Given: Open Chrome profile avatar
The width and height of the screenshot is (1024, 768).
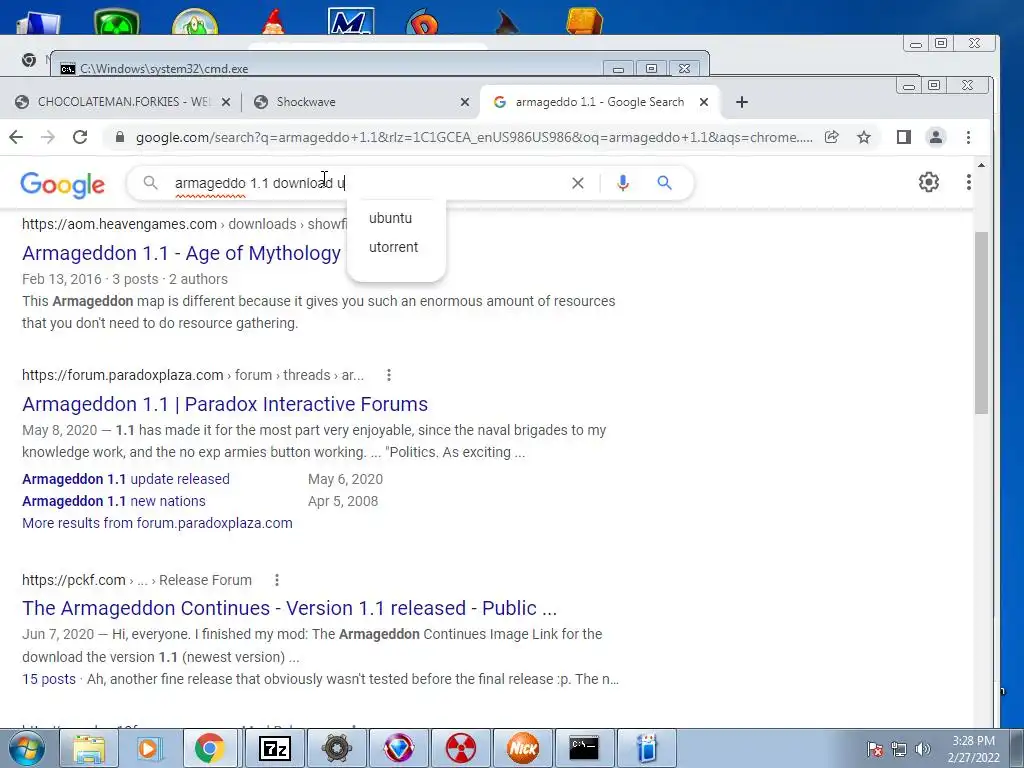Looking at the screenshot, I should coord(936,137).
